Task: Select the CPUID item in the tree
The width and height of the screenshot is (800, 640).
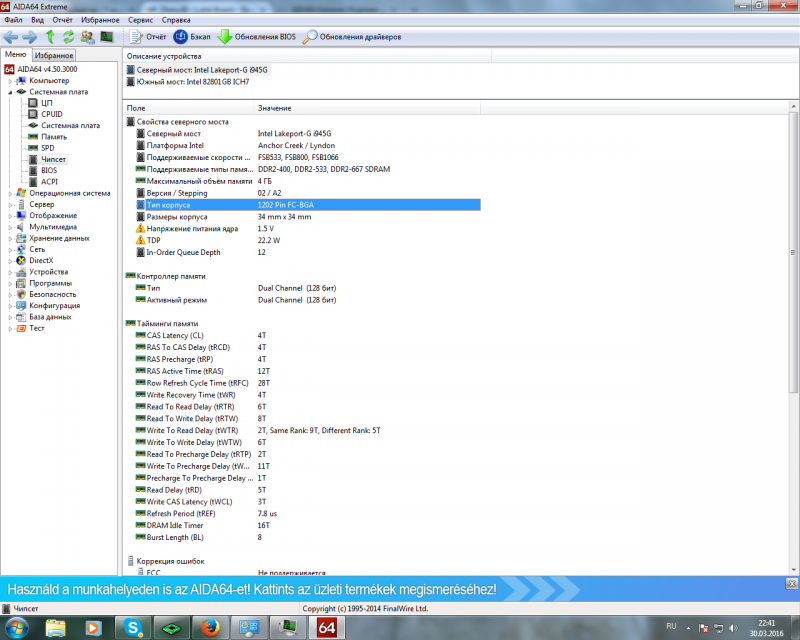Action: coord(51,114)
